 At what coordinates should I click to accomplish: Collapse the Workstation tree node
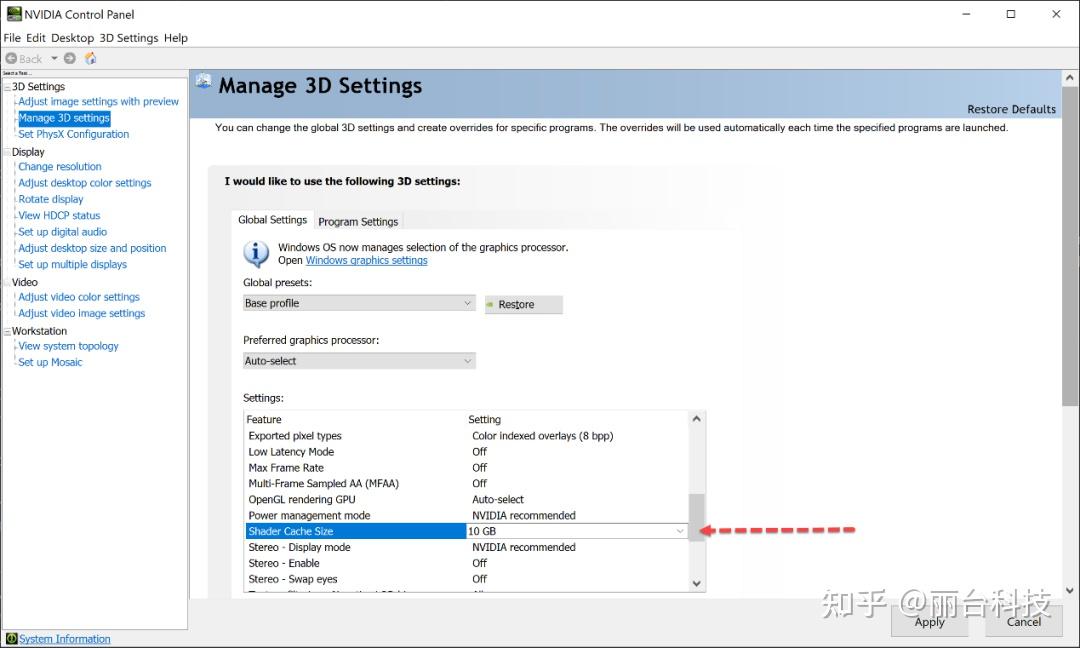pos(7,331)
